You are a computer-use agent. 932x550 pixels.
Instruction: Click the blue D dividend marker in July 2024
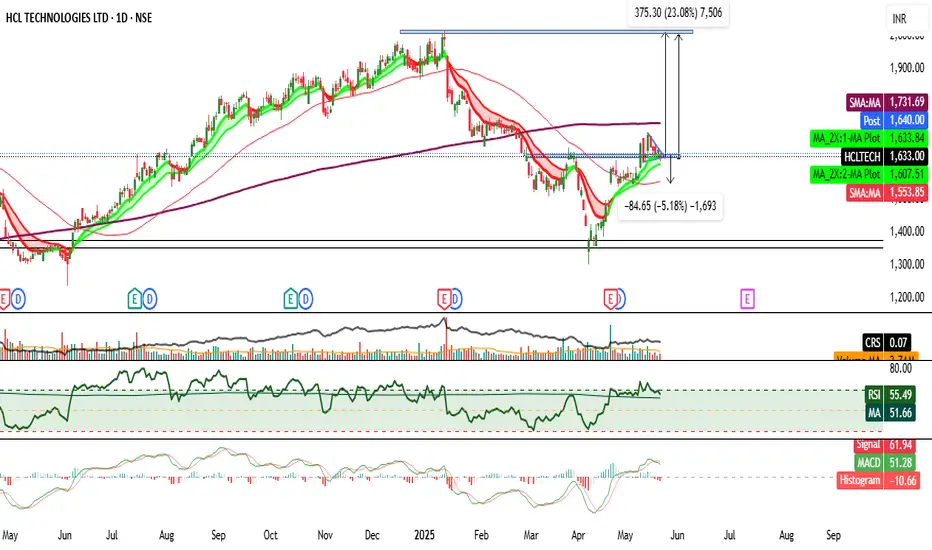point(150,299)
